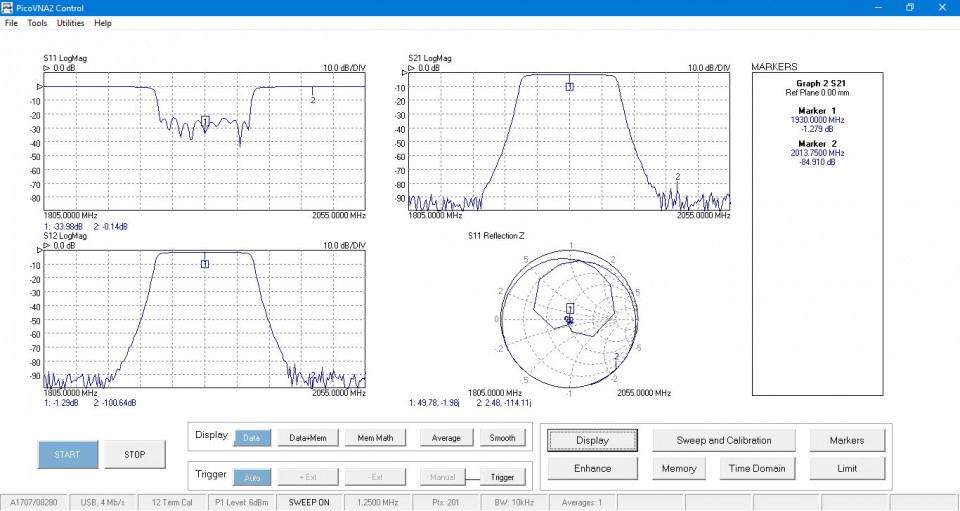Open the File menu
Viewport: 960px width, 511px height.
(x=11, y=22)
